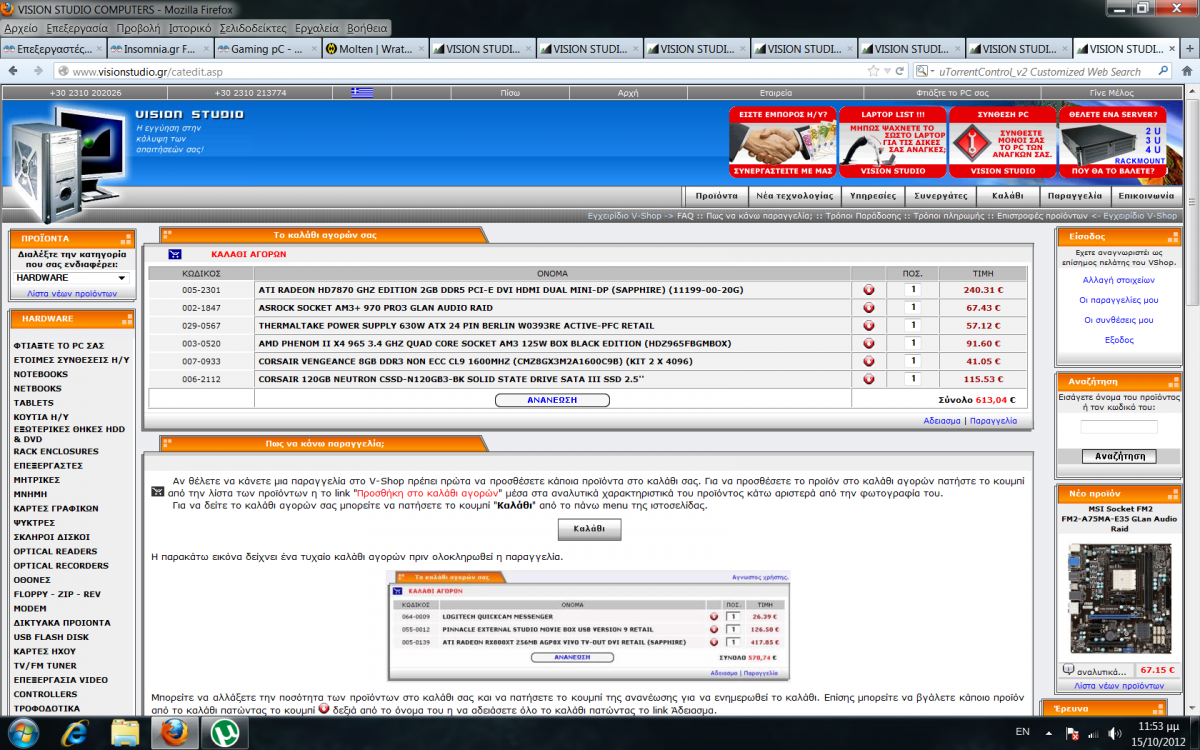Click the Επικοινωνία navigation tab
The height and width of the screenshot is (750, 1200).
point(1146,196)
